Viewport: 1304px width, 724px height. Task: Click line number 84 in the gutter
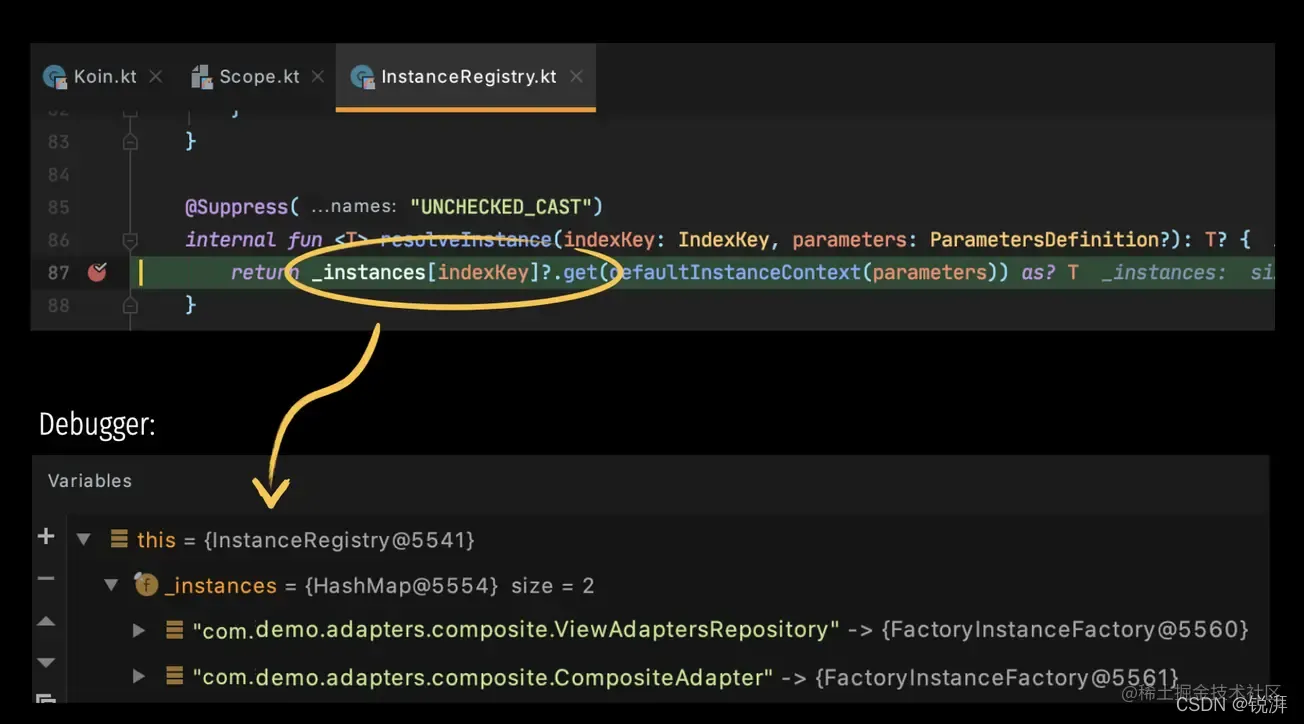pyautogui.click(x=58, y=175)
